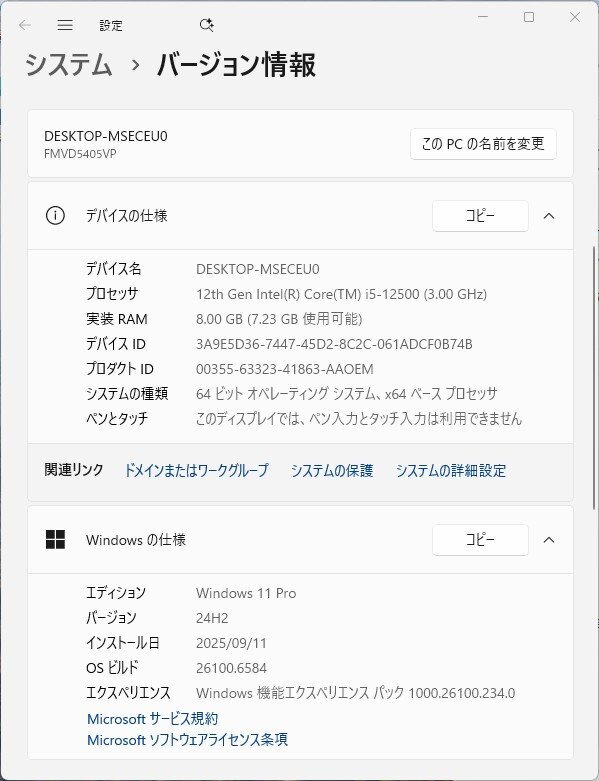Click the デバイス ID label
This screenshot has height=781, width=599.
coord(116,344)
